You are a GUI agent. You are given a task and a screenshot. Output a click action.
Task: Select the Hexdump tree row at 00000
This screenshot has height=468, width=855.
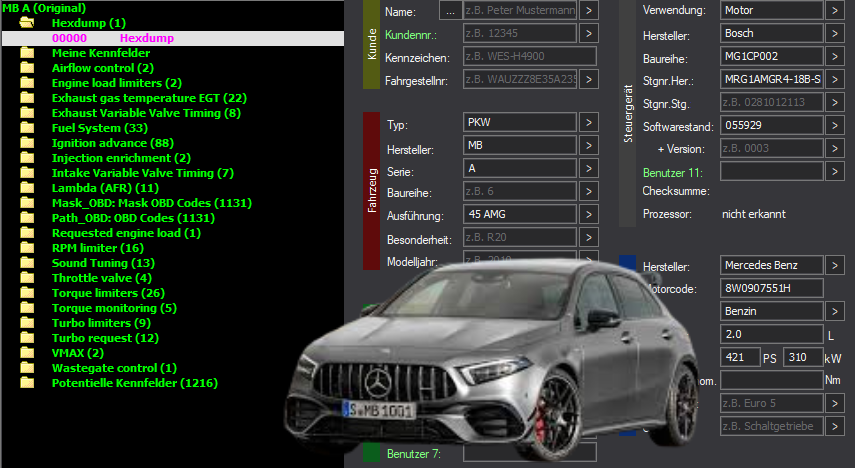coord(172,38)
